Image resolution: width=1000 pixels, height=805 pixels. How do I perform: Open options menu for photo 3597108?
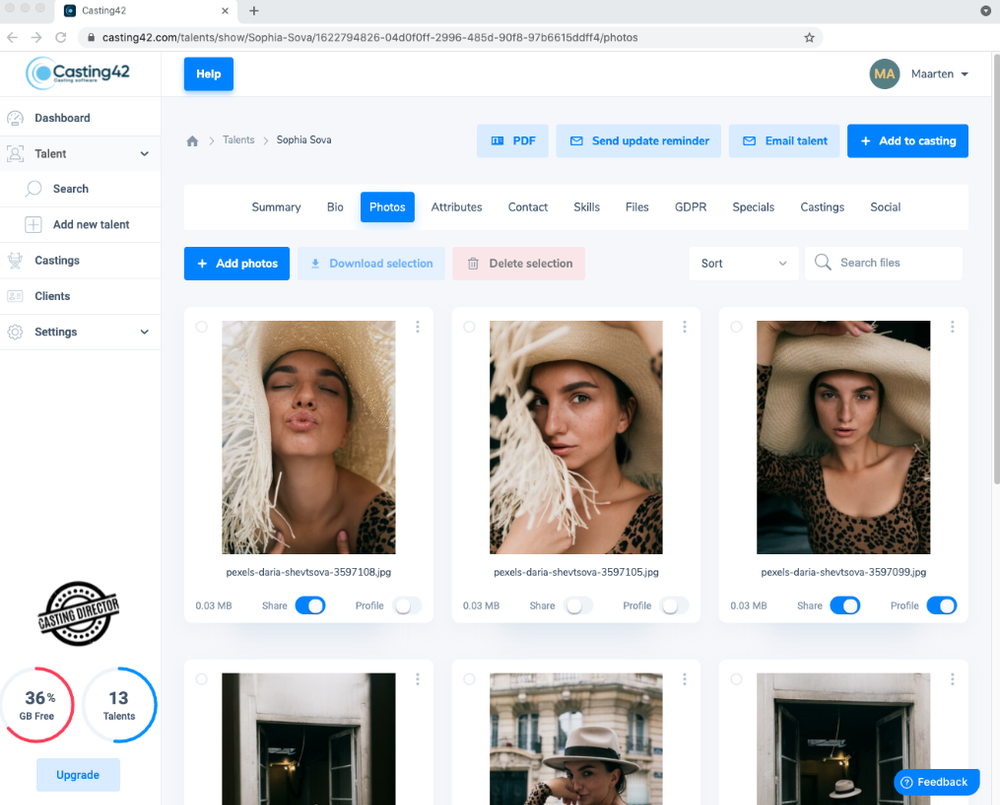[x=418, y=327]
